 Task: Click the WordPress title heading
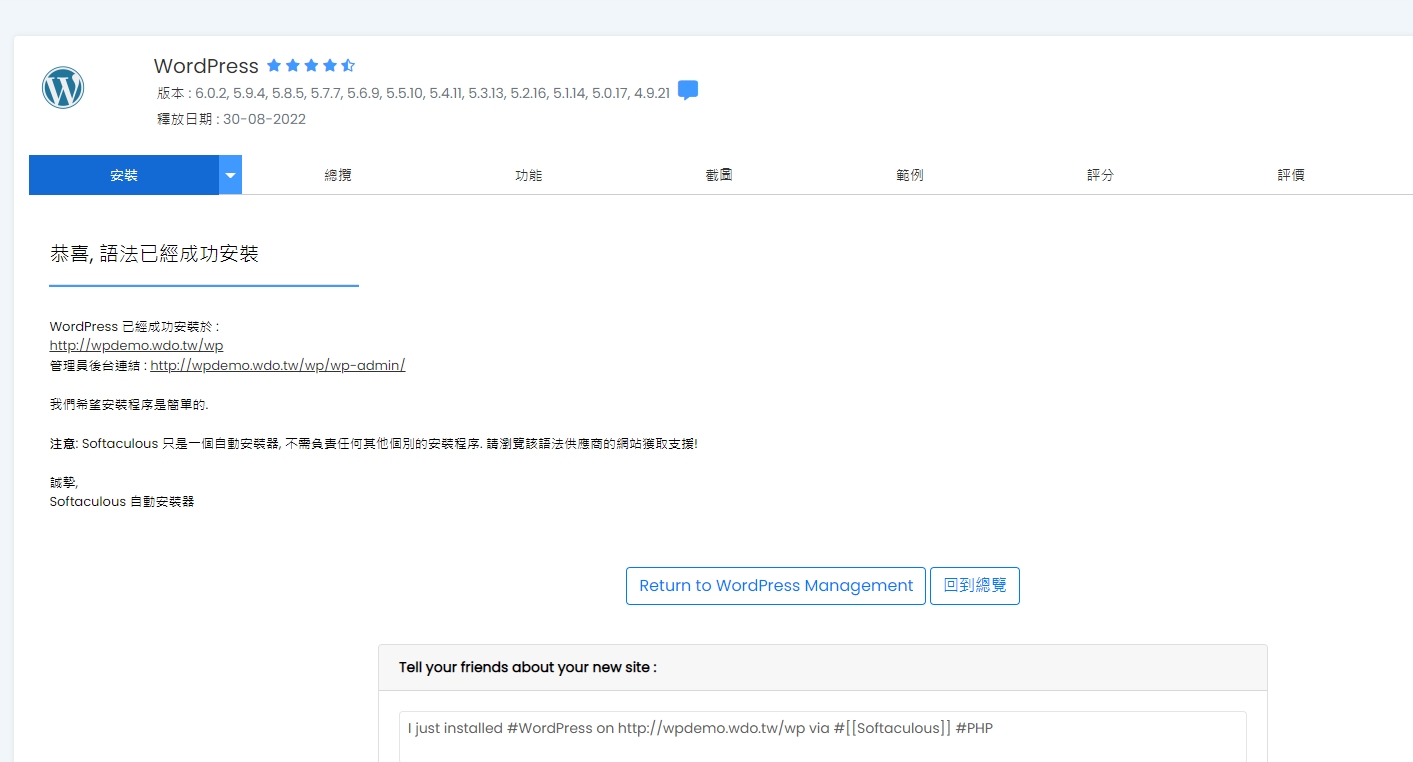[206, 66]
